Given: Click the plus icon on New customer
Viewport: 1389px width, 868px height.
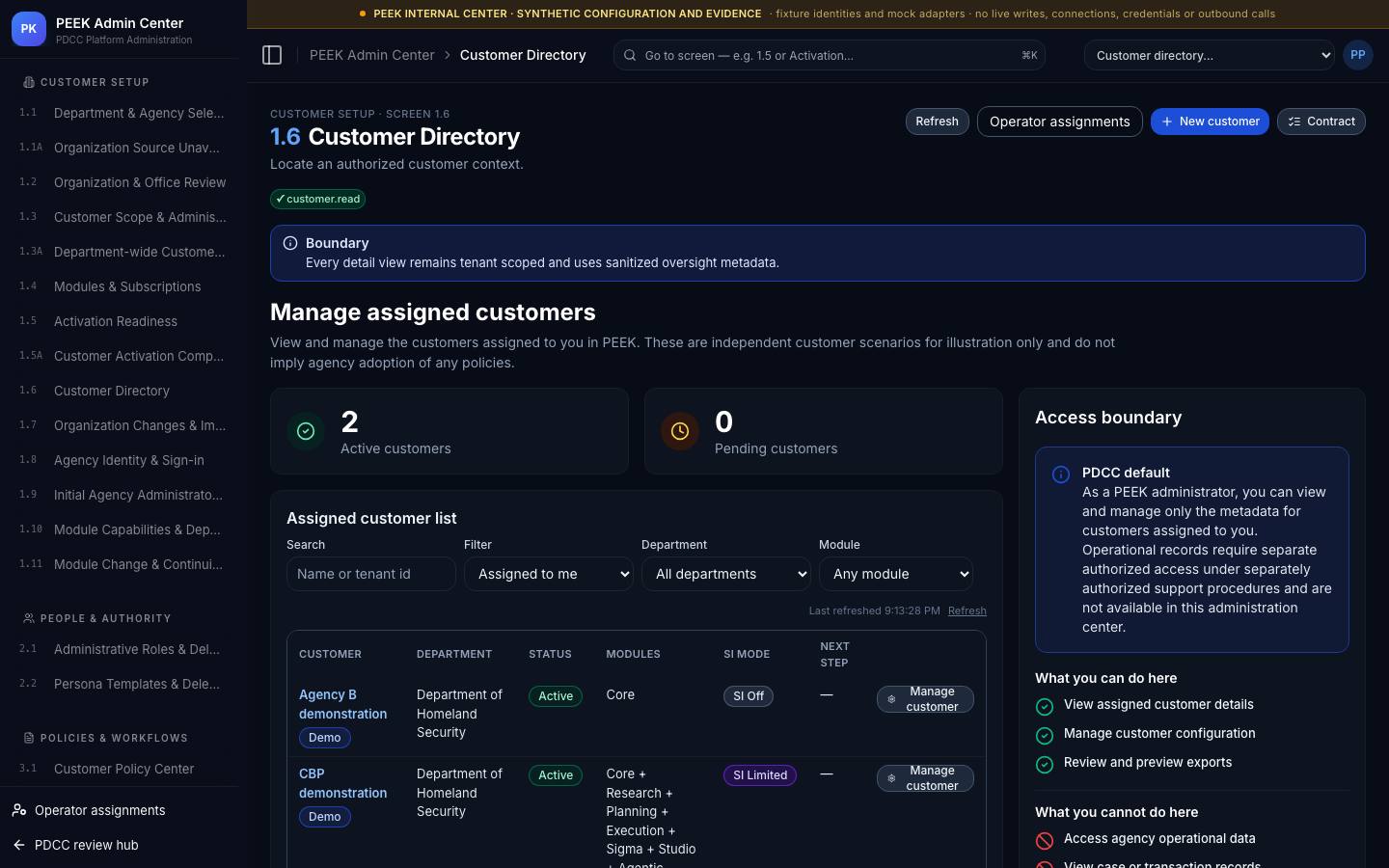Looking at the screenshot, I should pyautogui.click(x=1167, y=122).
